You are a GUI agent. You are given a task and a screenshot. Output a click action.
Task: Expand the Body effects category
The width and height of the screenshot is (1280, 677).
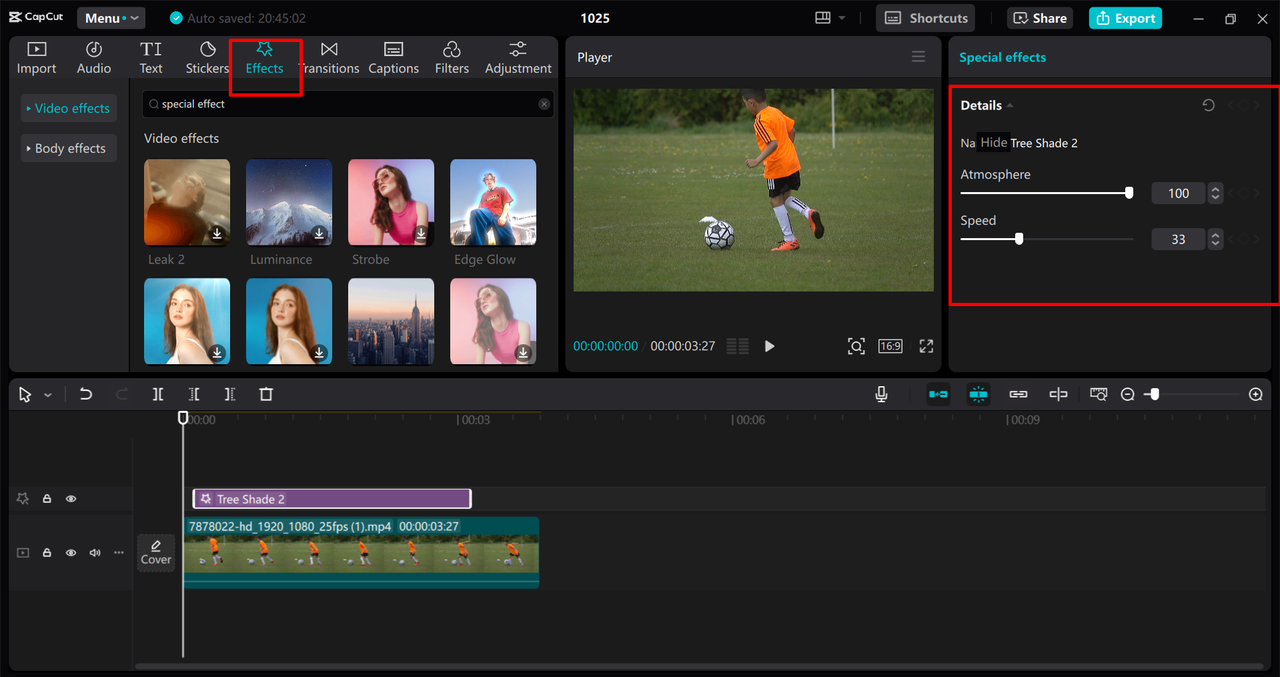[x=68, y=148]
